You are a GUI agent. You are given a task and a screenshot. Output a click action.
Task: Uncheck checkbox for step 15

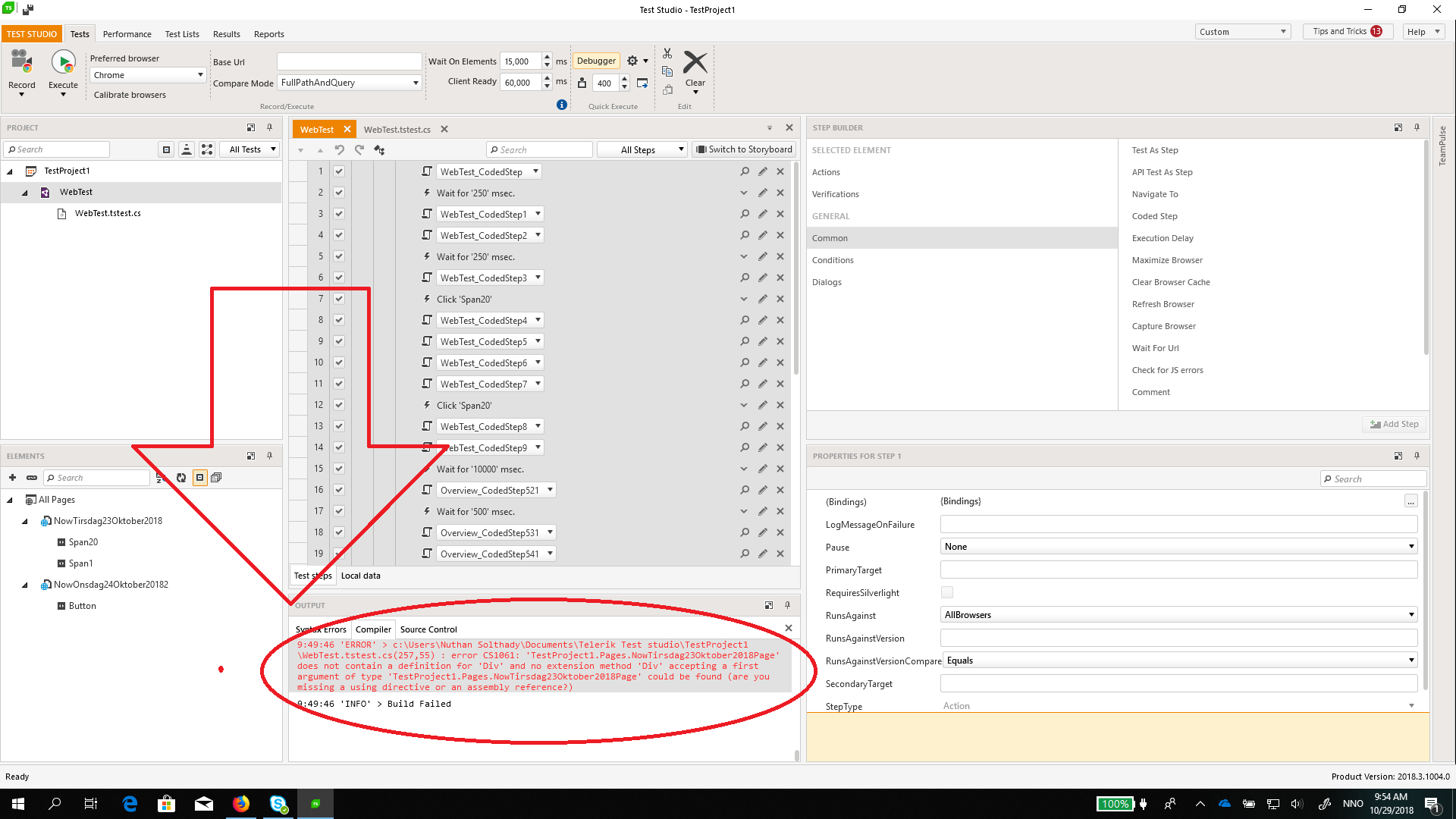pos(339,469)
